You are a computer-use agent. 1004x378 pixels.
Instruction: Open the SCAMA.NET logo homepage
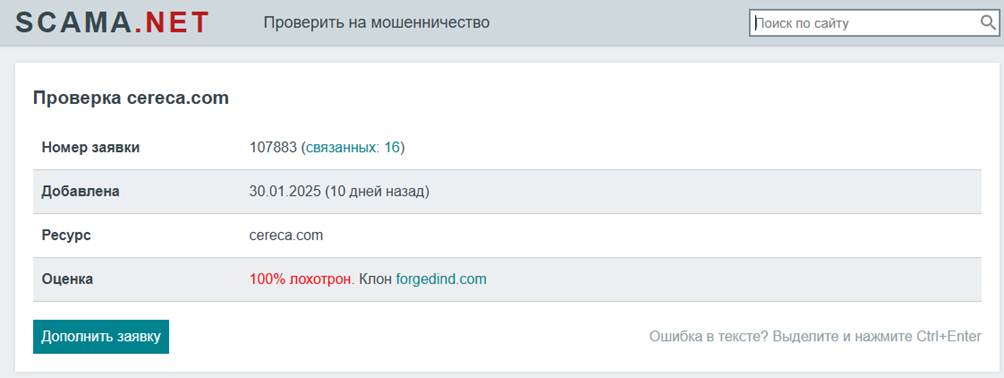(x=112, y=22)
